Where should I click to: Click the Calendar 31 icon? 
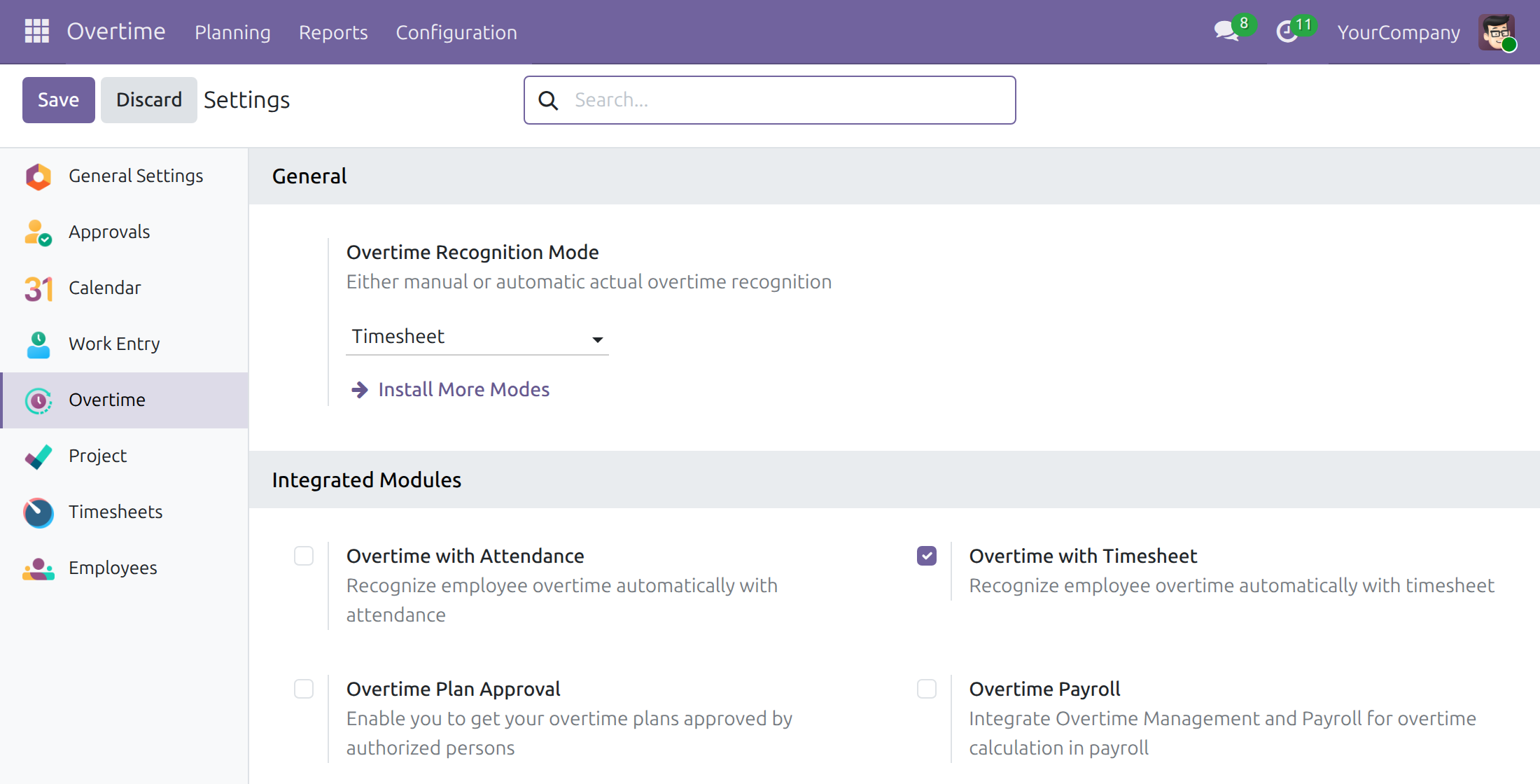38,288
